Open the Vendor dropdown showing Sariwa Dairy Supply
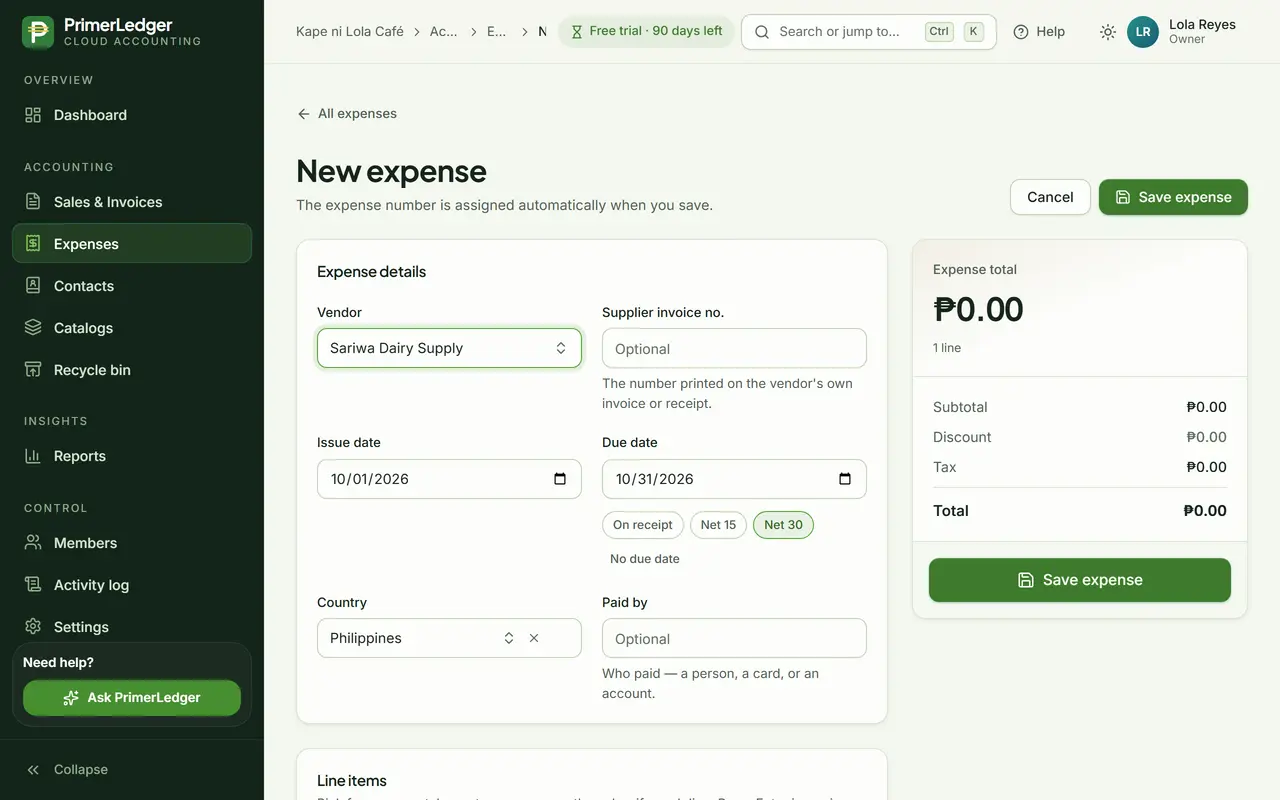The width and height of the screenshot is (1280, 800). click(x=449, y=348)
